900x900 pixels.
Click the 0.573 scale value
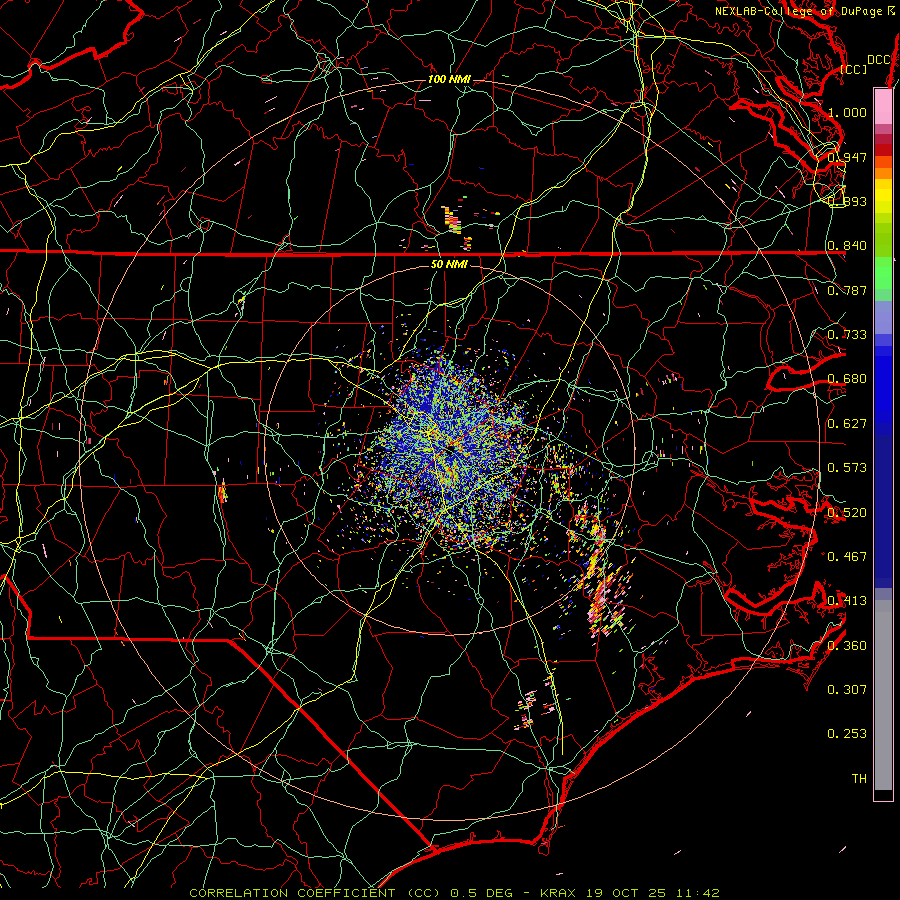(x=847, y=468)
